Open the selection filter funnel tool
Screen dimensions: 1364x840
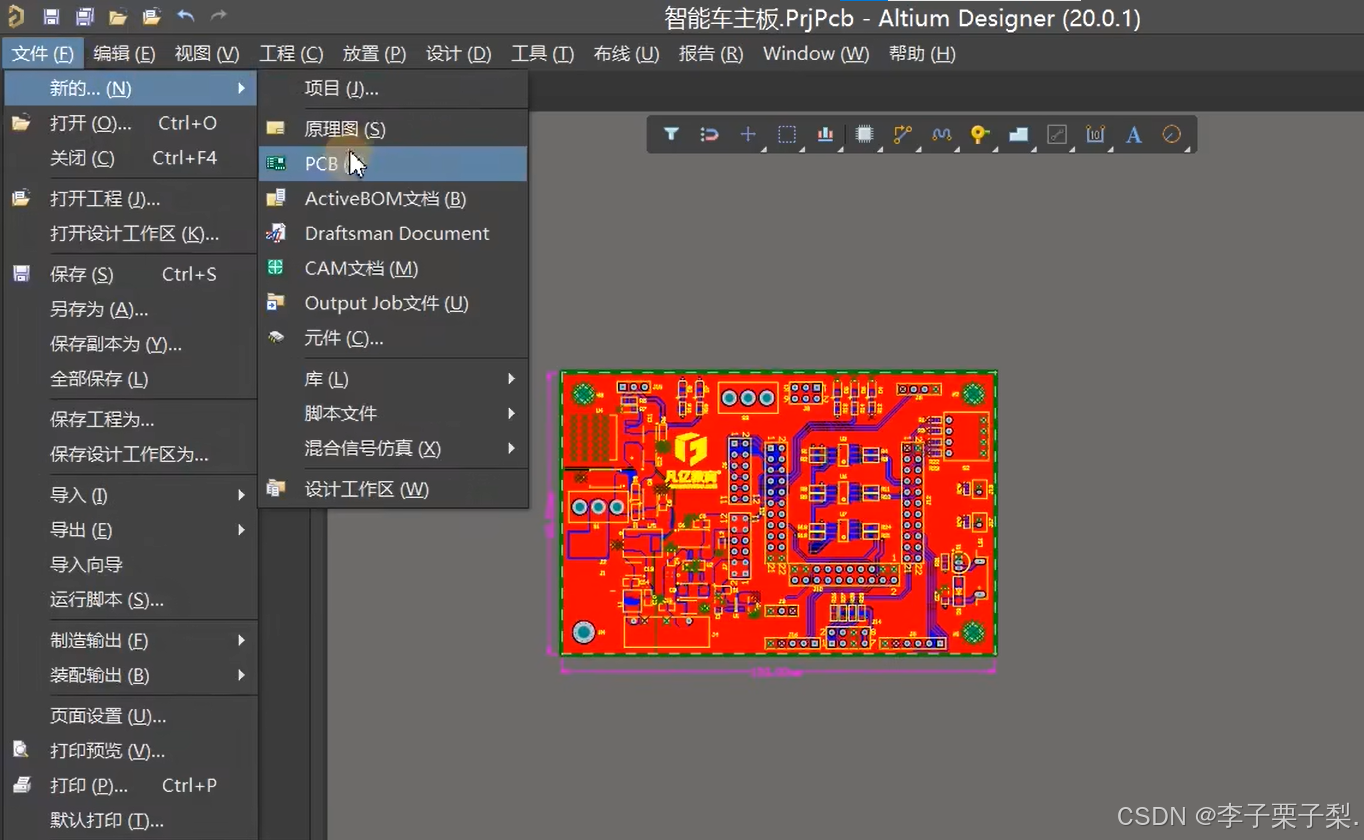pyautogui.click(x=671, y=134)
